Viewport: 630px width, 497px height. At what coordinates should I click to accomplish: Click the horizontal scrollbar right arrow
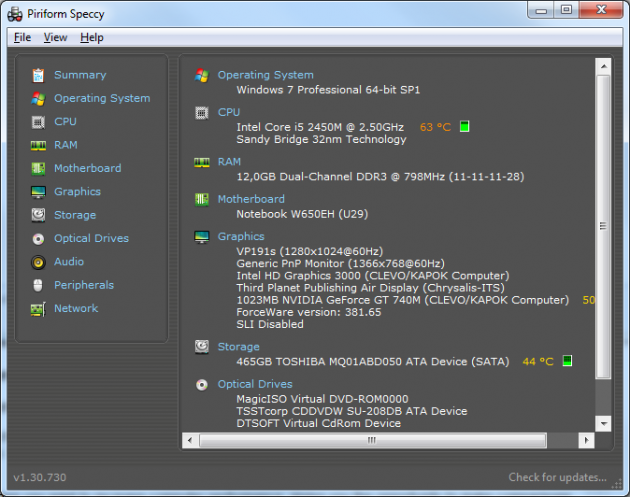(x=587, y=440)
